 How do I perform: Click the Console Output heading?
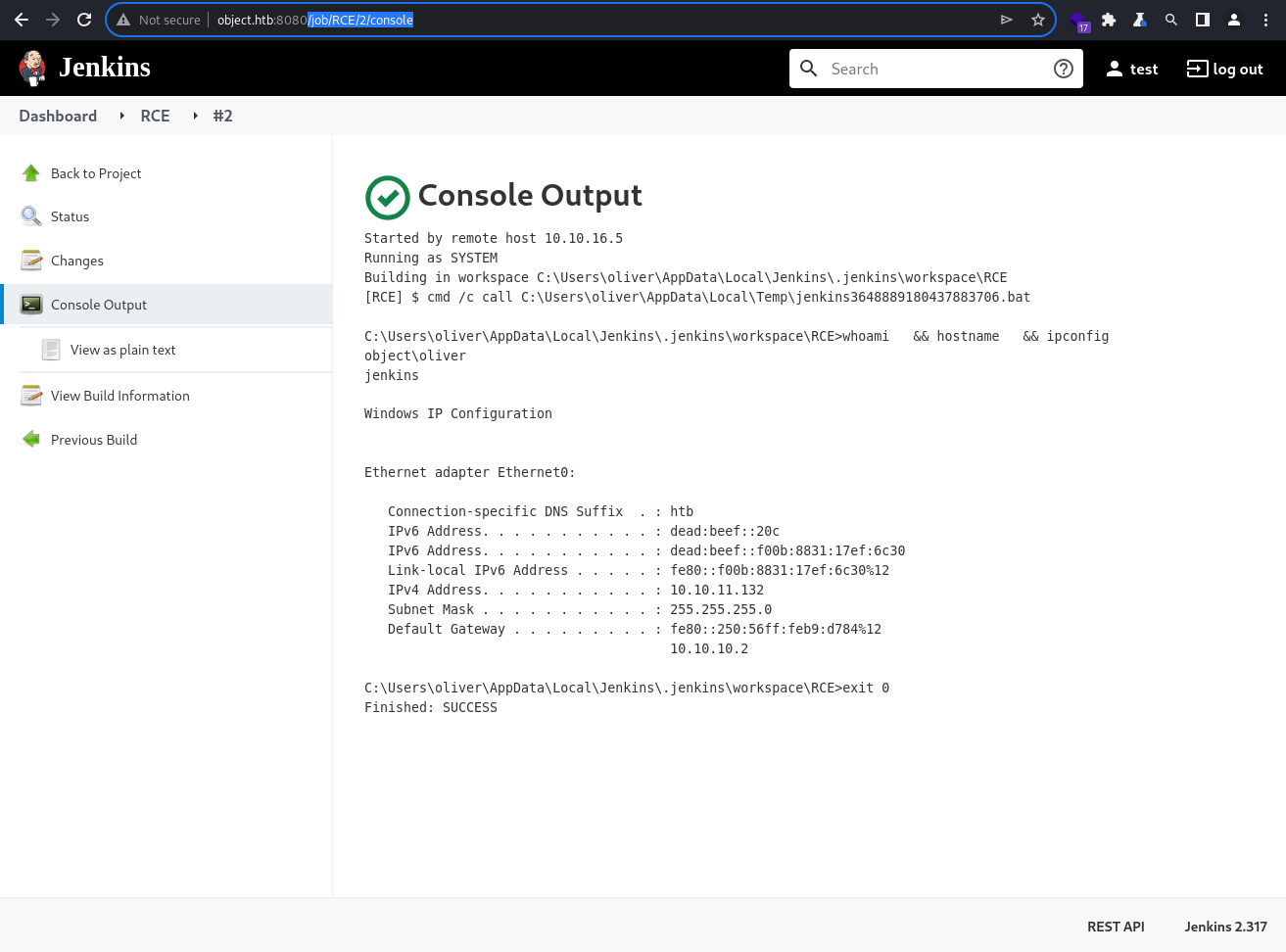click(530, 195)
